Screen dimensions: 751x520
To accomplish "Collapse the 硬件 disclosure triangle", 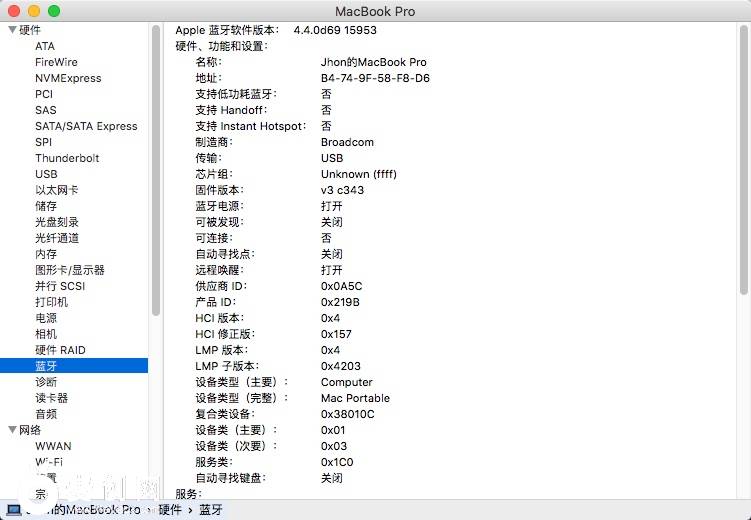I will click(12, 30).
